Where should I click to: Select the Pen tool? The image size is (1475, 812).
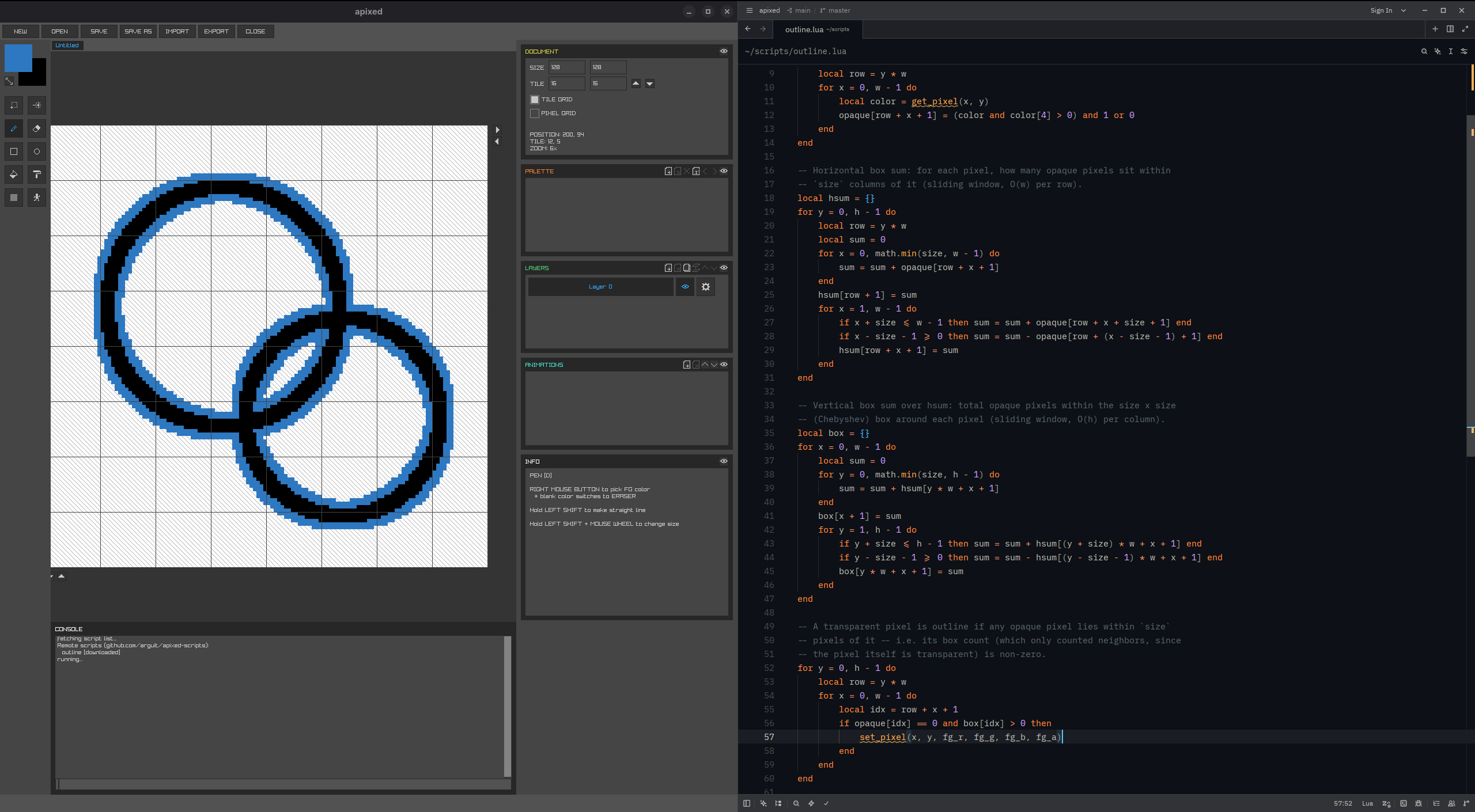point(14,128)
